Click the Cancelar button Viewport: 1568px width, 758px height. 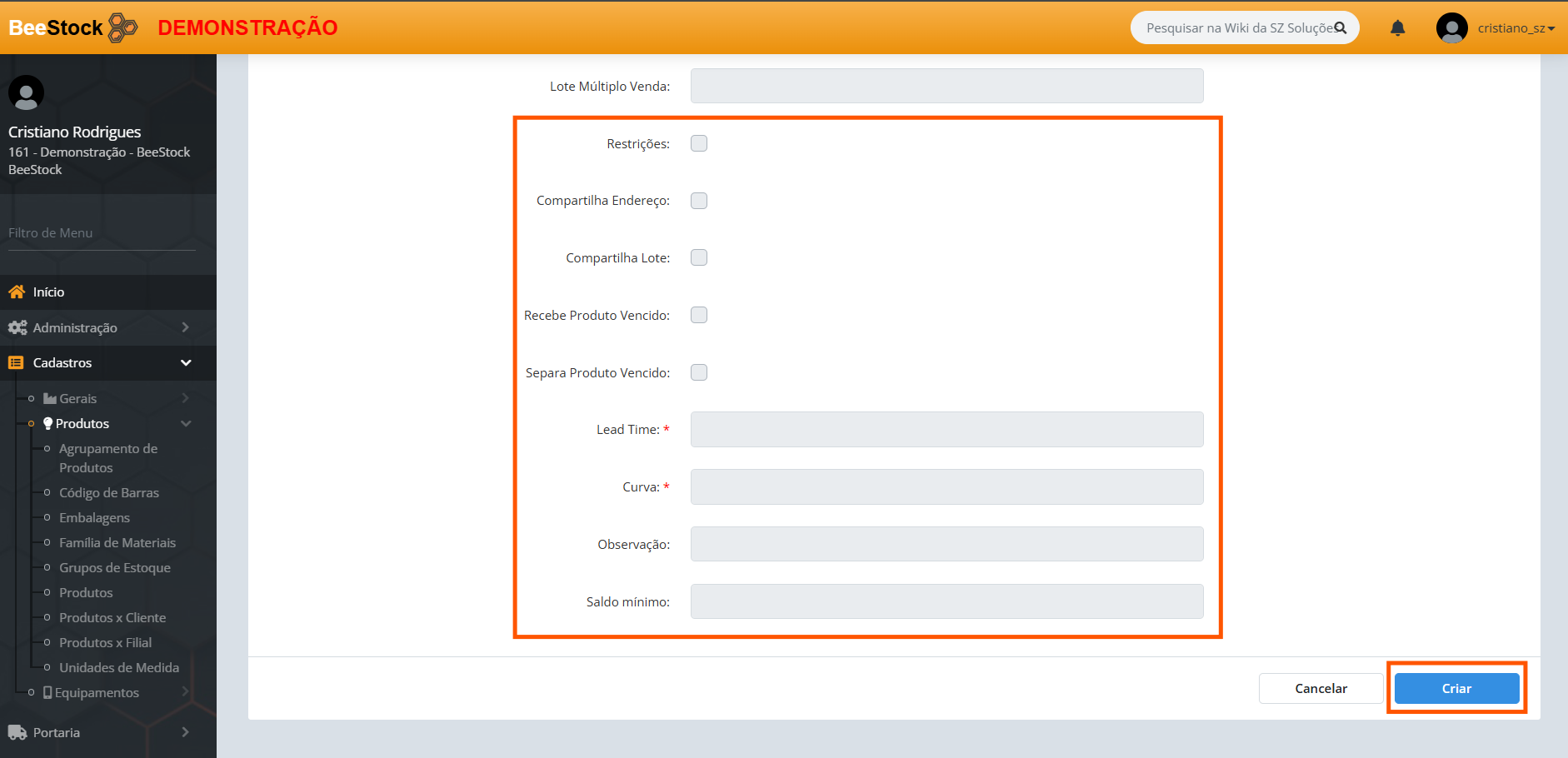tap(1321, 688)
